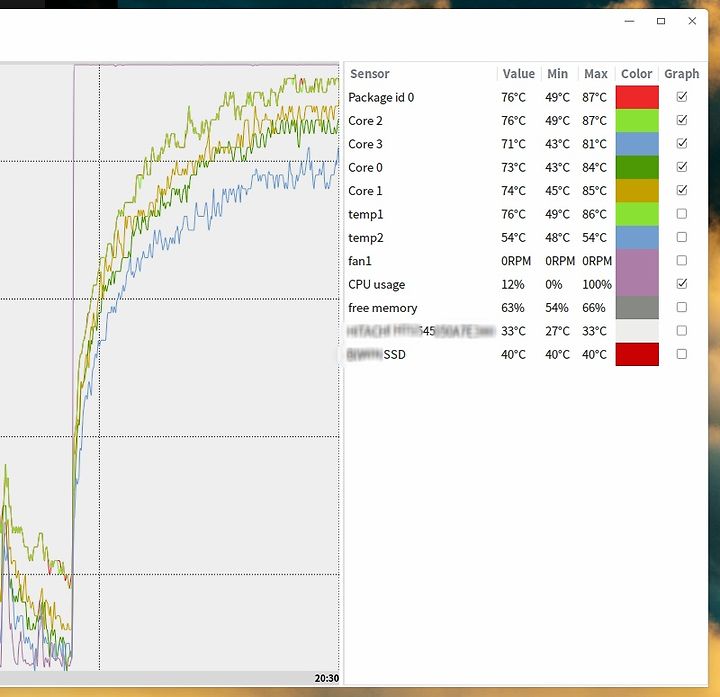Select the temp1 sensor name

[x=366, y=214]
